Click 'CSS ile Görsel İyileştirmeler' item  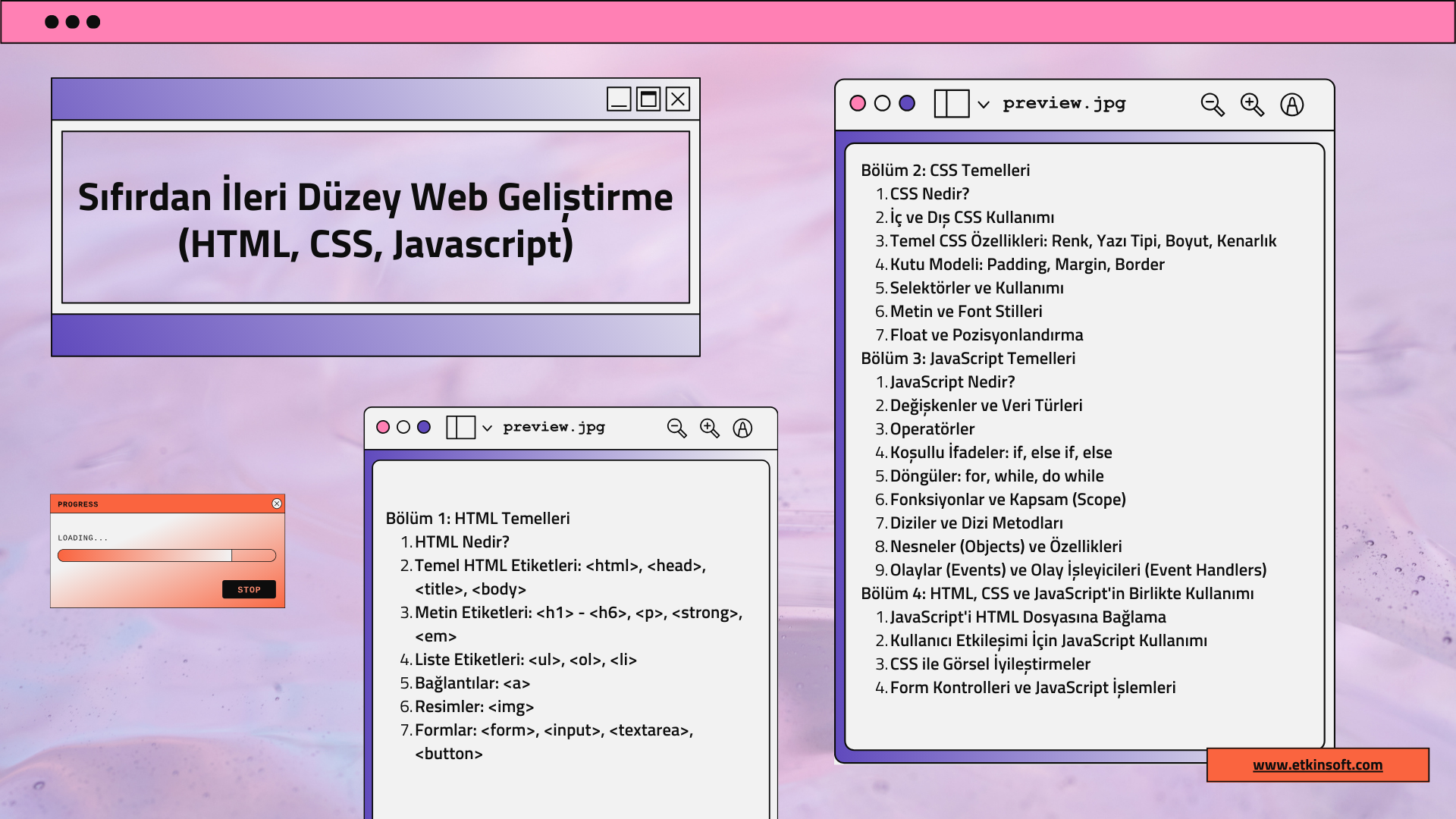click(990, 664)
